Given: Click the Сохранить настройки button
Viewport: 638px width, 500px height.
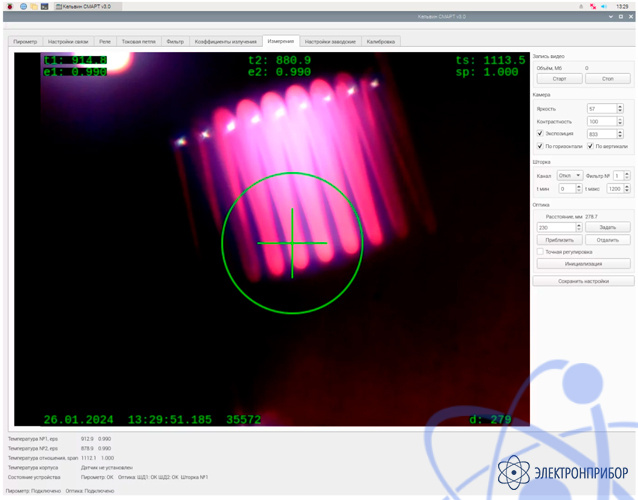Looking at the screenshot, I should coord(584,281).
